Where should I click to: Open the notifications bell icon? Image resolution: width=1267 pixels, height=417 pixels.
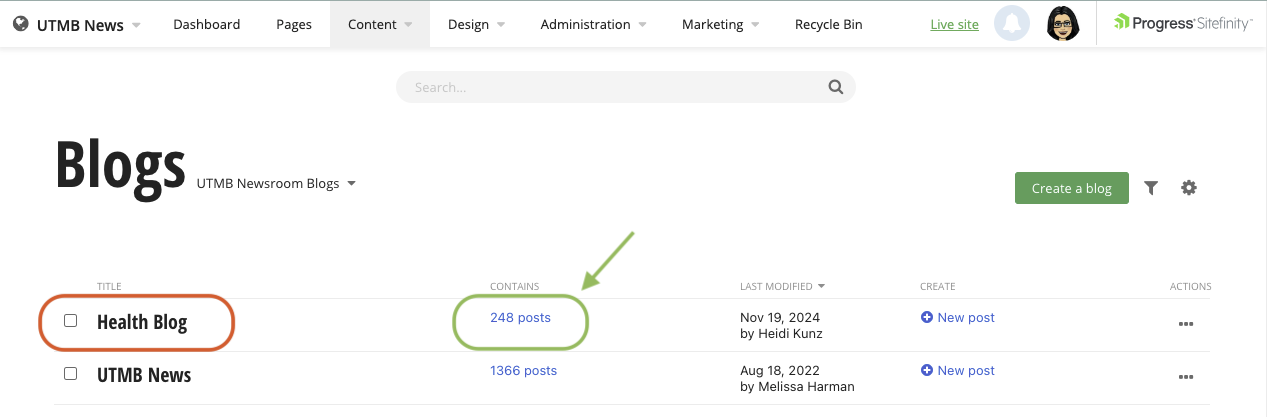1012,24
